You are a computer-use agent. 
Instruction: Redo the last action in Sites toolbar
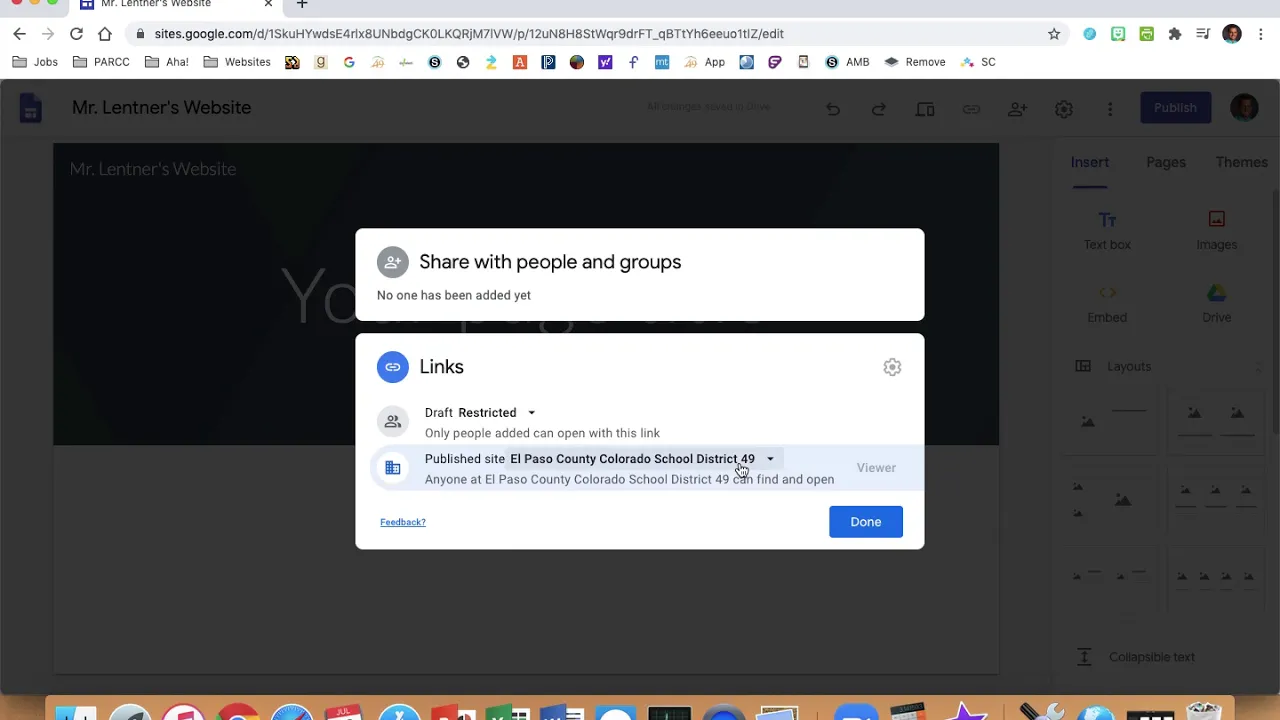pyautogui.click(x=879, y=109)
